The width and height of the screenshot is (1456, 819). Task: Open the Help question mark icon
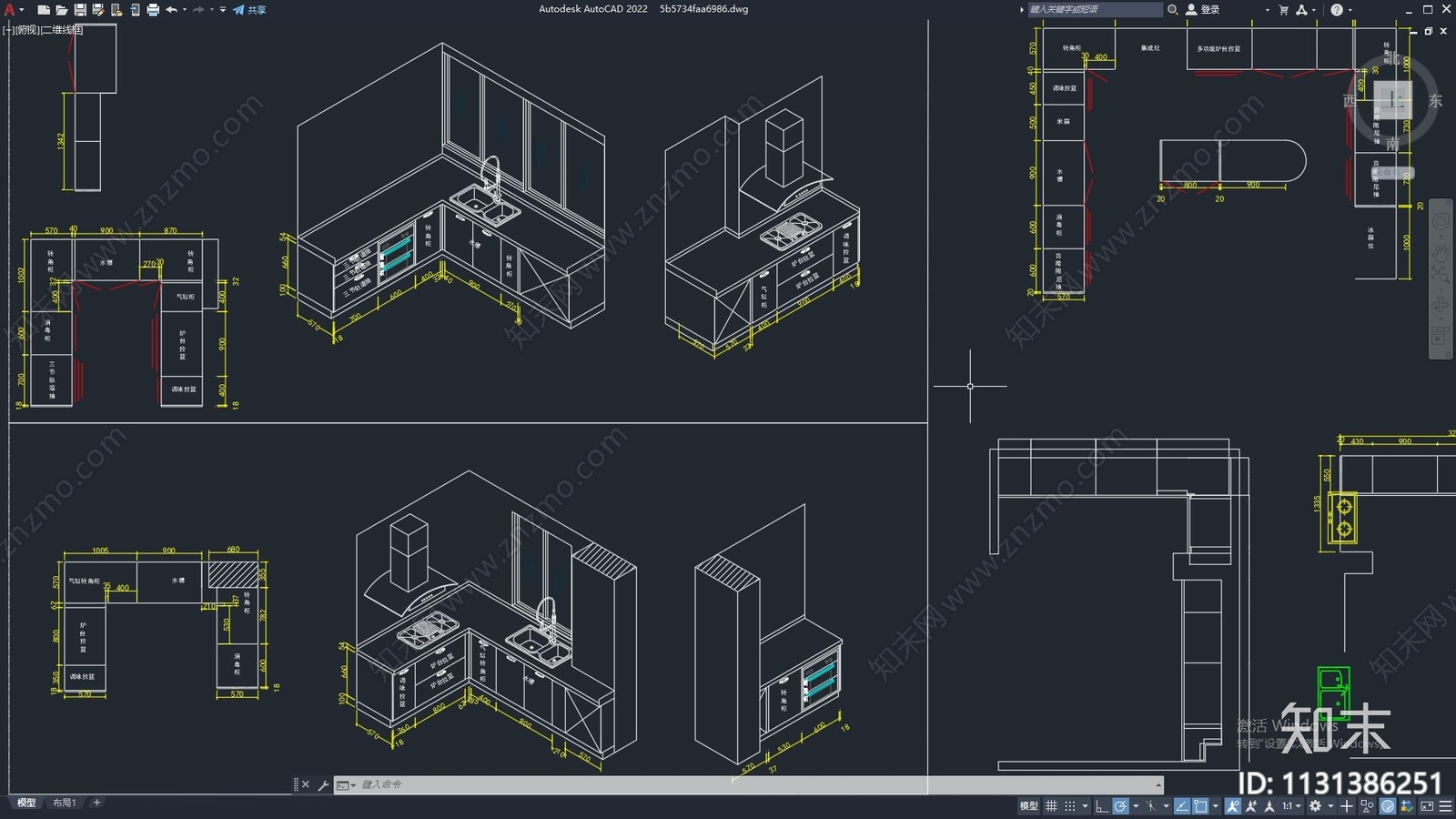click(x=1336, y=9)
